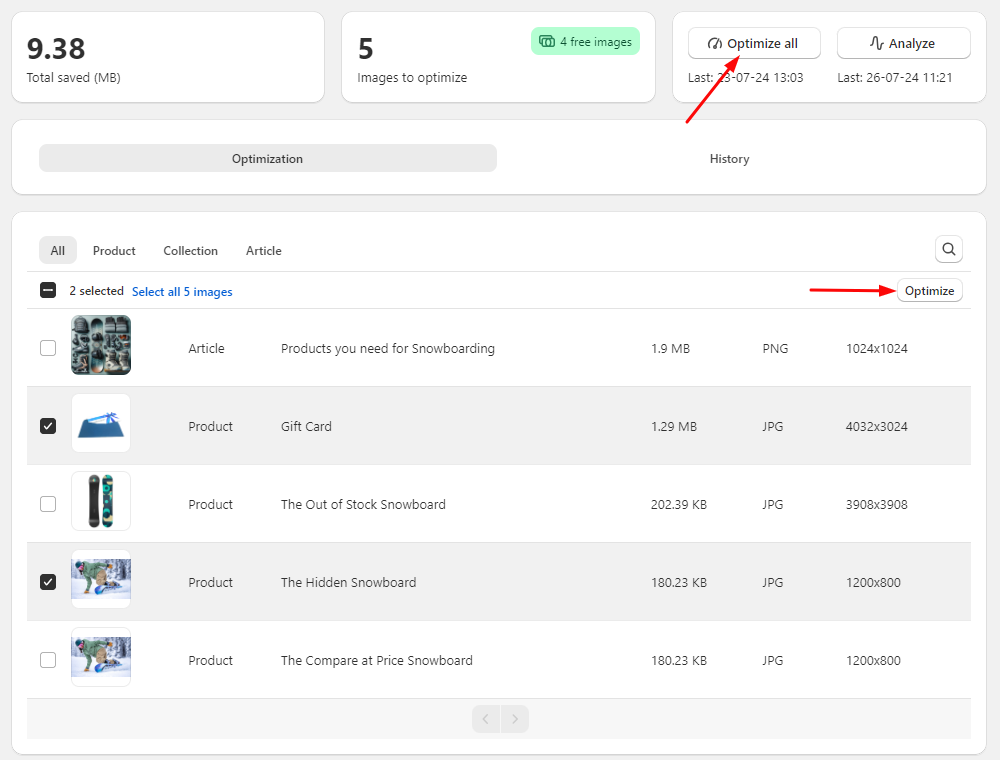The image size is (1000, 760).
Task: Open search with the magnifier icon
Action: pyautogui.click(x=948, y=249)
